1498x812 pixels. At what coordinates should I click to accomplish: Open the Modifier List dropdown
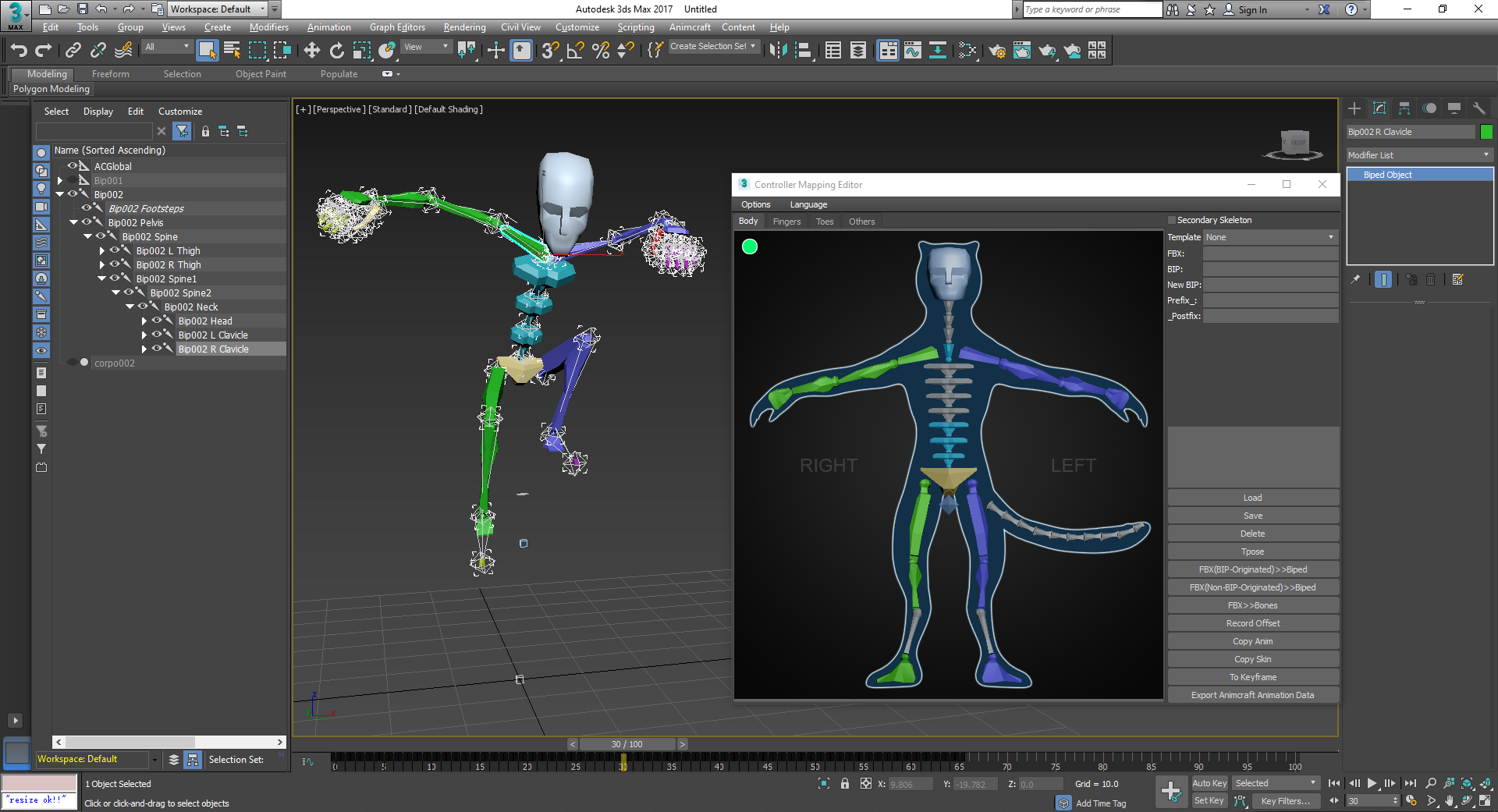pos(1418,155)
